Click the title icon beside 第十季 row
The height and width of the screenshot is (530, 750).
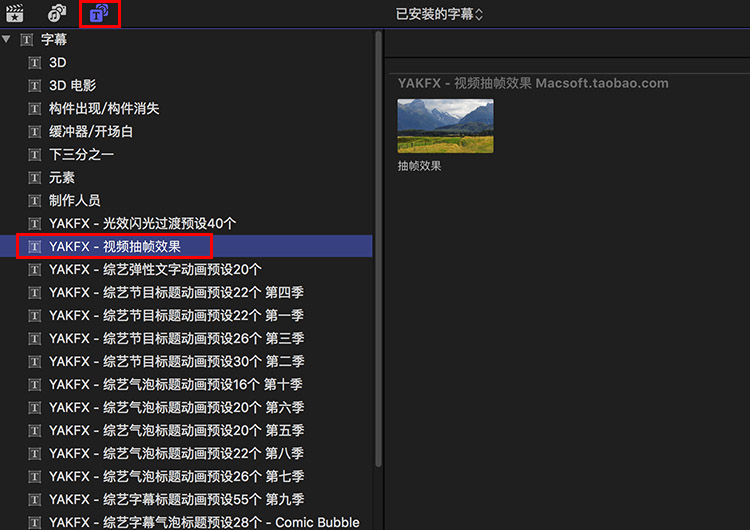pos(34,385)
